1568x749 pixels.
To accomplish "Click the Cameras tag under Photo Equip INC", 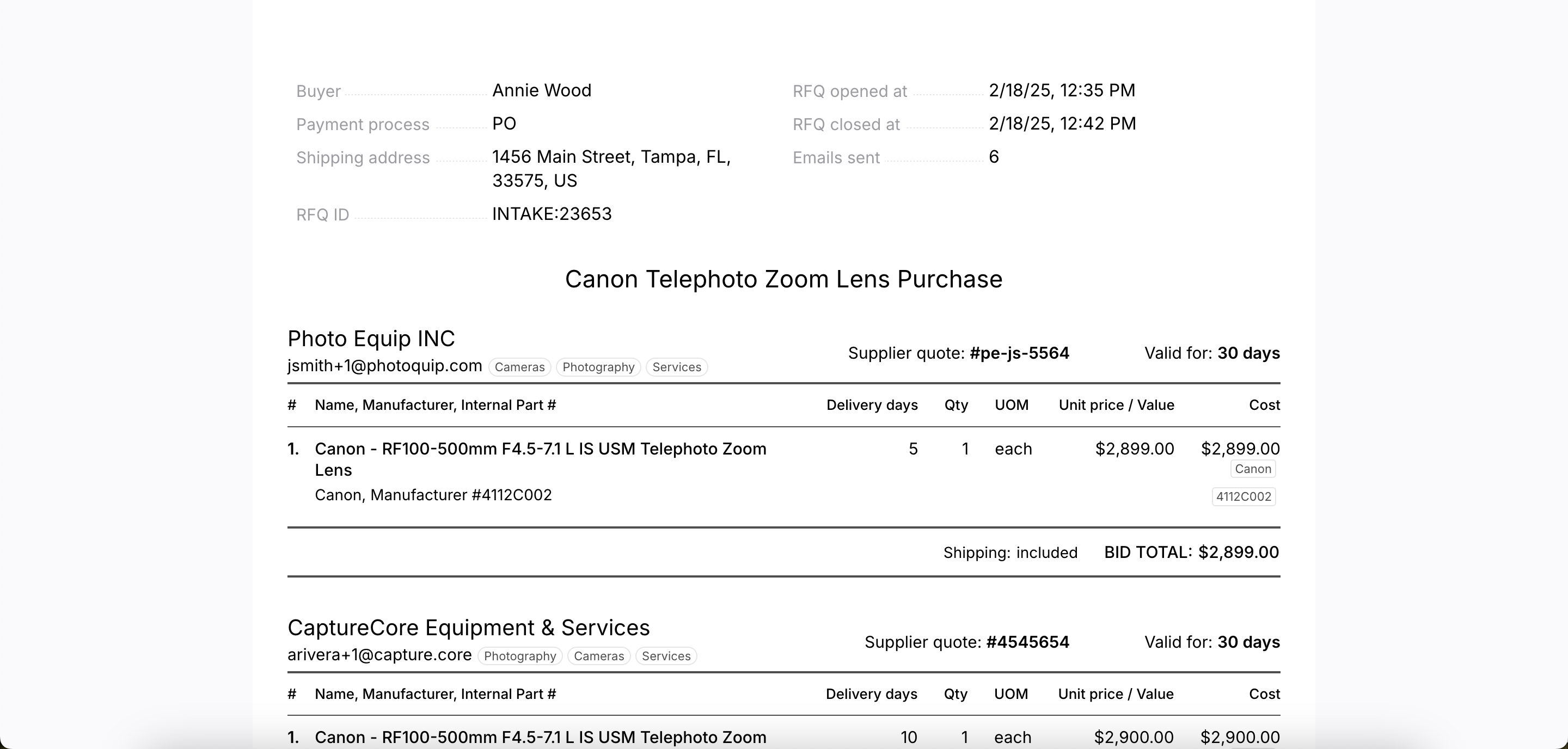I will tap(520, 367).
